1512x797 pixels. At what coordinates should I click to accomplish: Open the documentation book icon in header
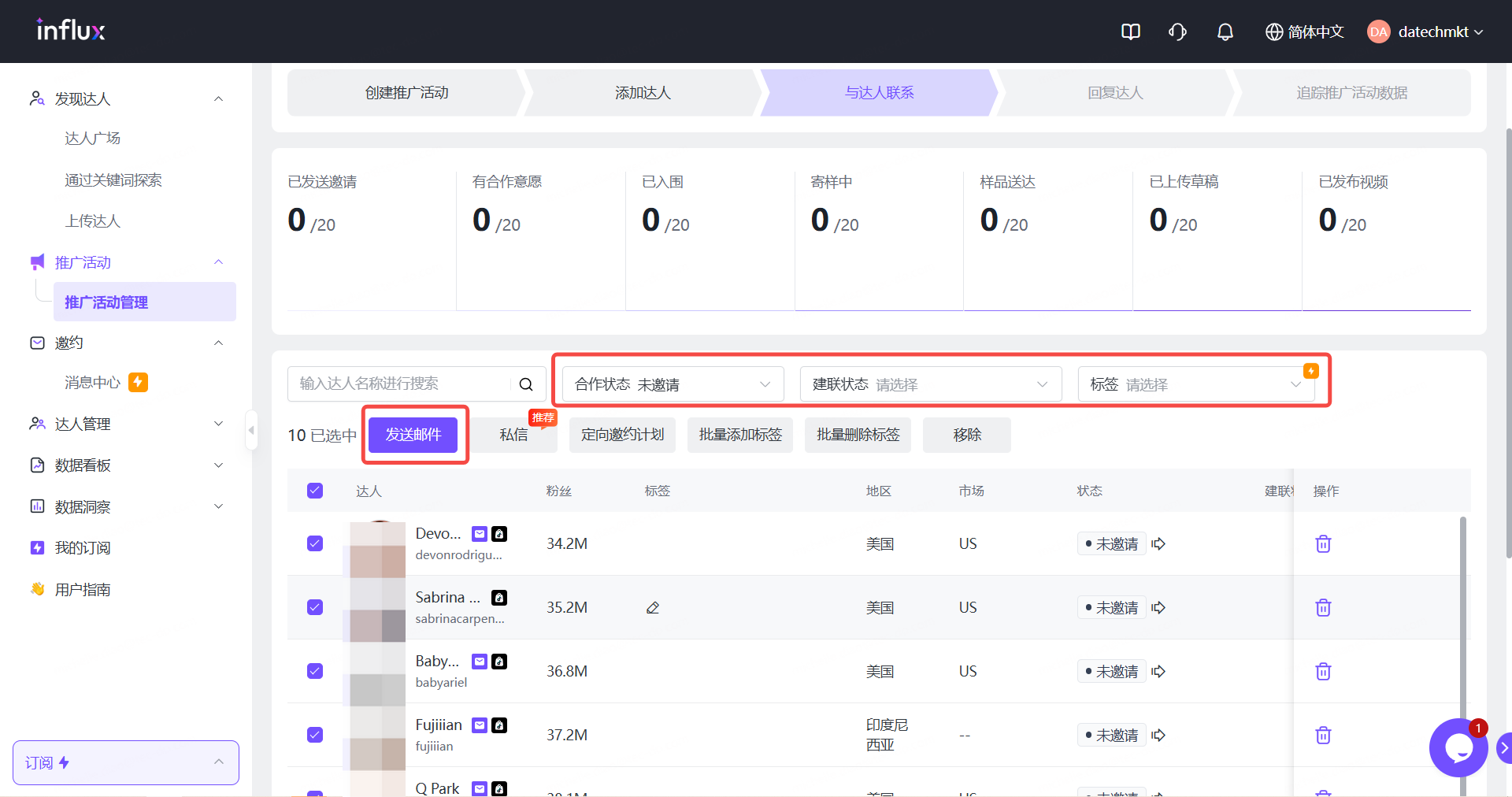1130,32
